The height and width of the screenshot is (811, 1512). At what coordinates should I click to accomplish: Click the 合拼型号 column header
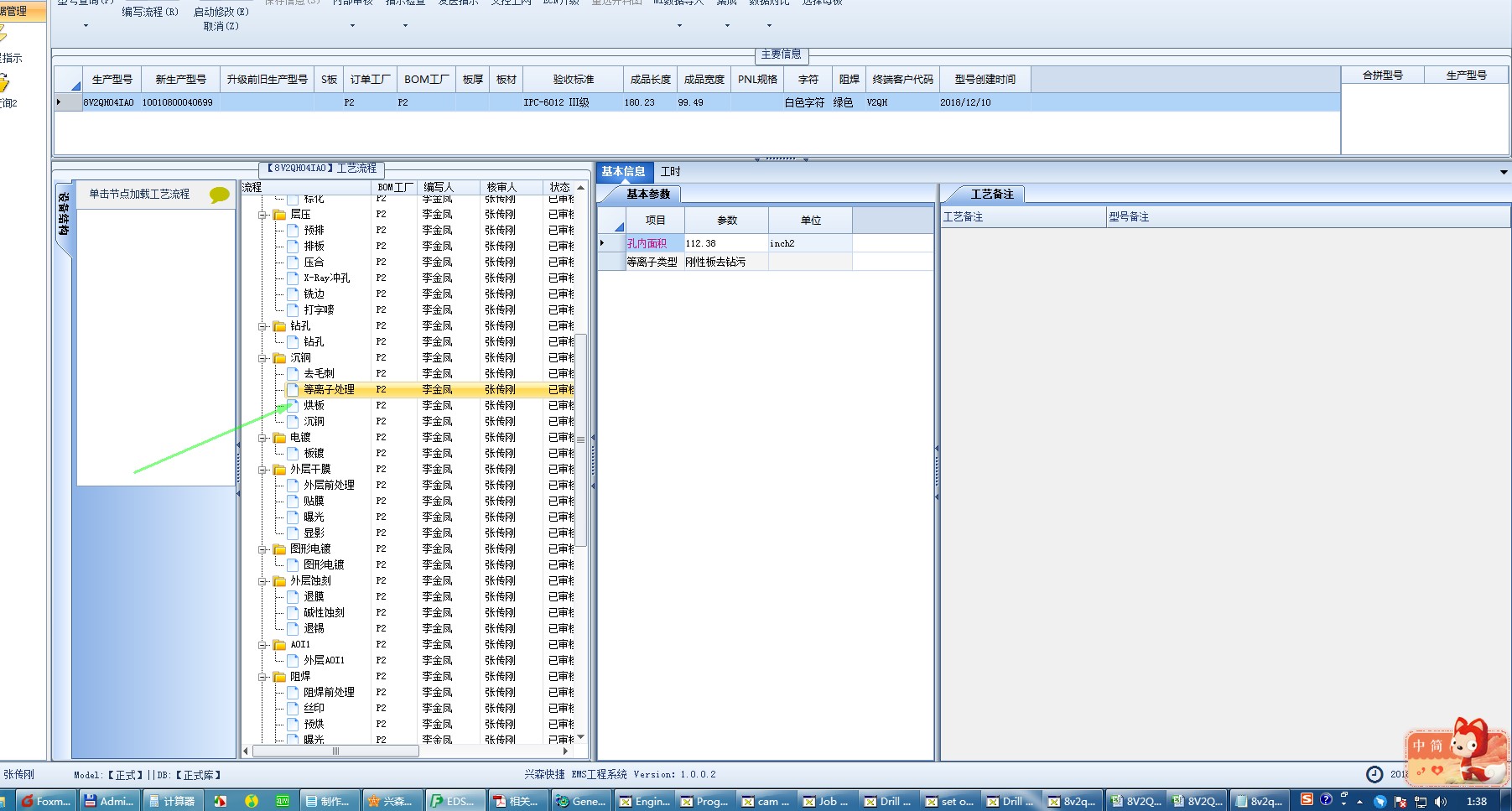[1383, 75]
